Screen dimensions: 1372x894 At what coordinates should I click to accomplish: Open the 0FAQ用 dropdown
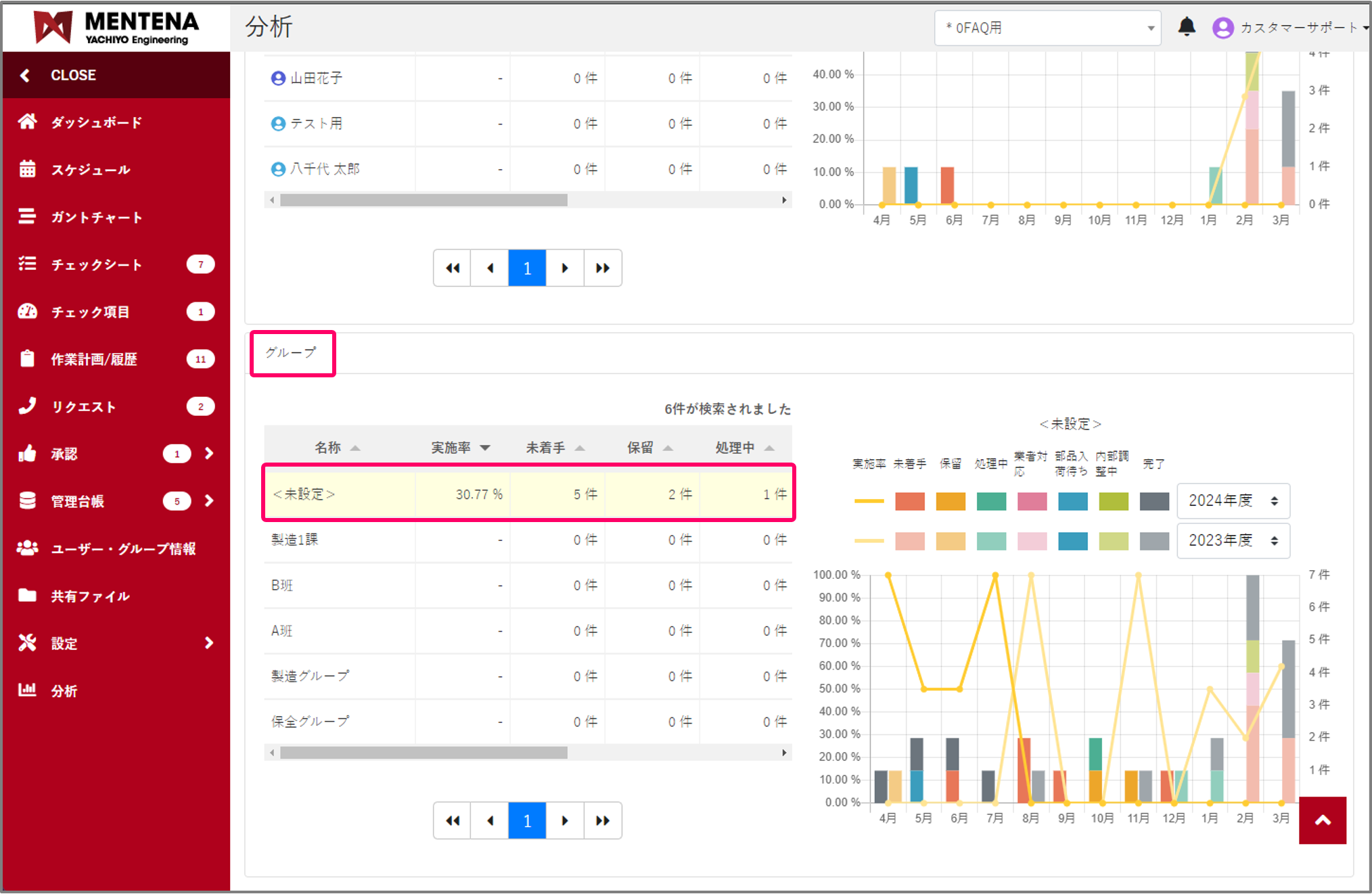(1047, 28)
